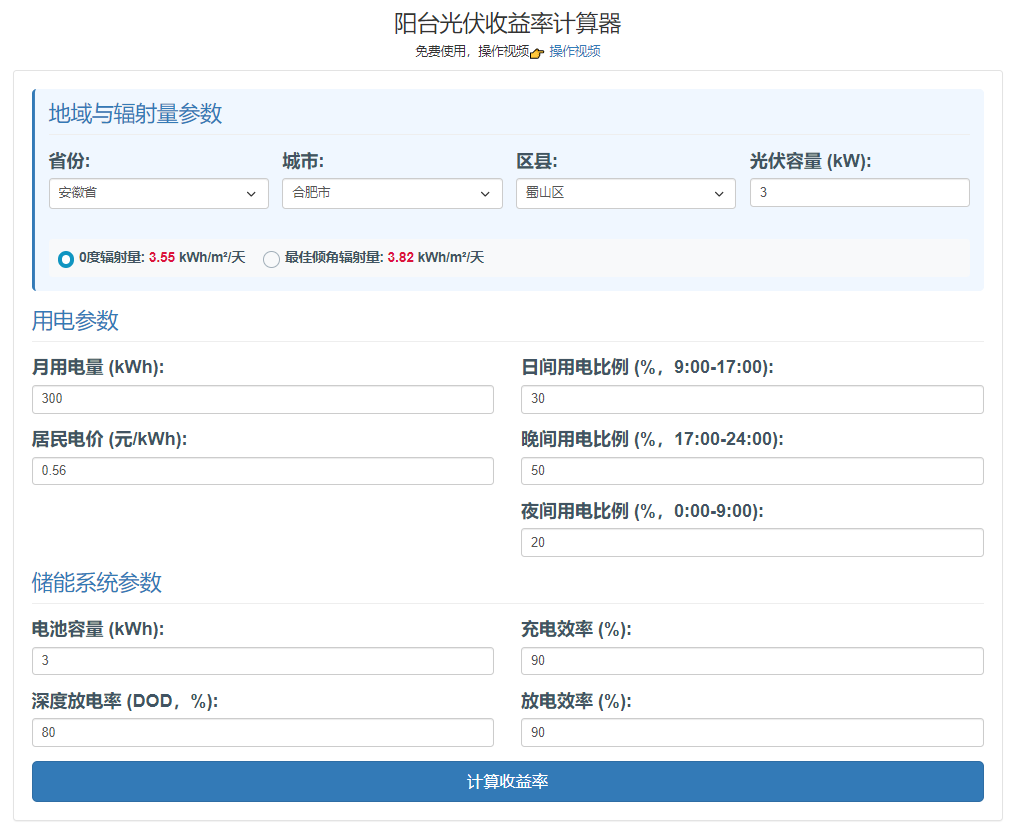Expand the 城市 dropdown showing 合肥市
The height and width of the screenshot is (838, 1026).
(x=392, y=193)
